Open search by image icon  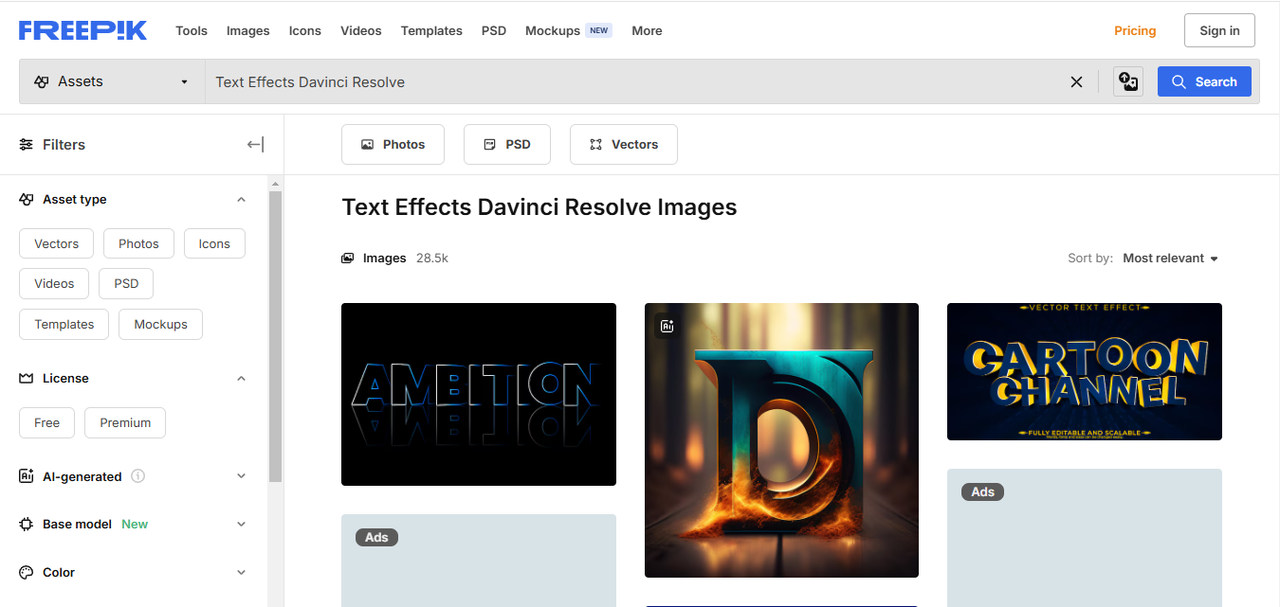tap(1128, 82)
